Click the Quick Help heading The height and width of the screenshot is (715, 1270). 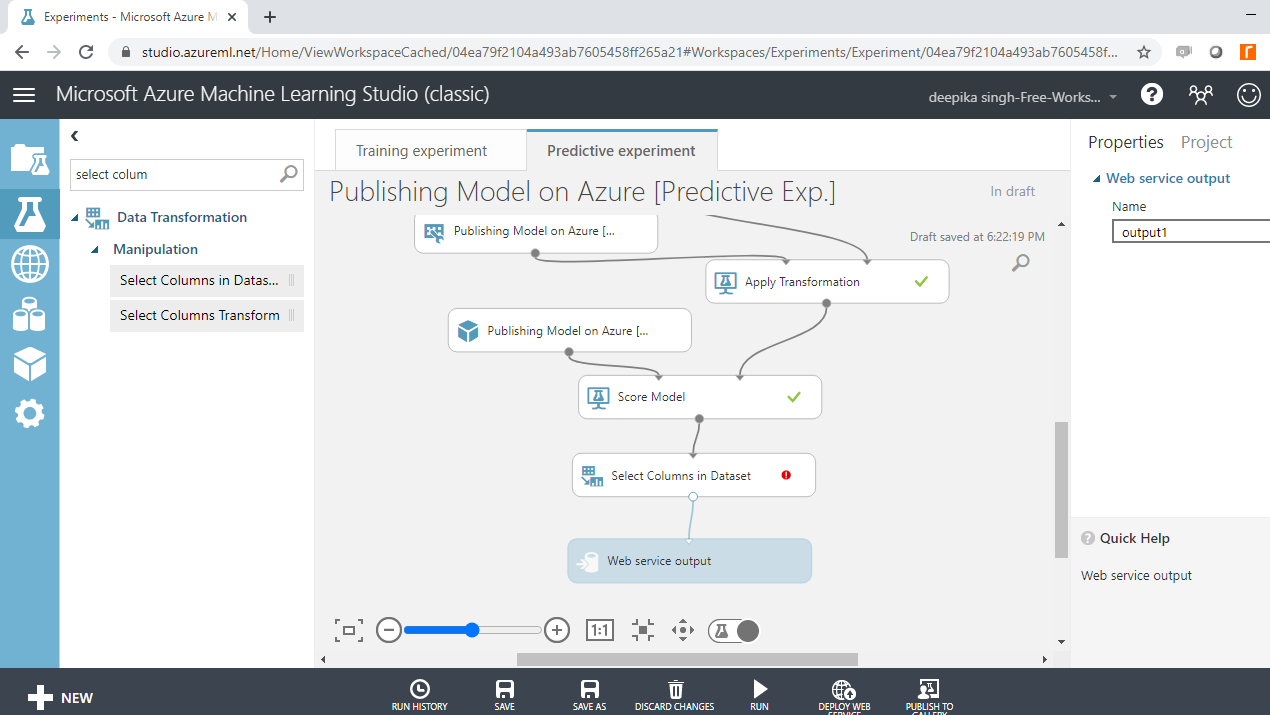(x=1134, y=538)
